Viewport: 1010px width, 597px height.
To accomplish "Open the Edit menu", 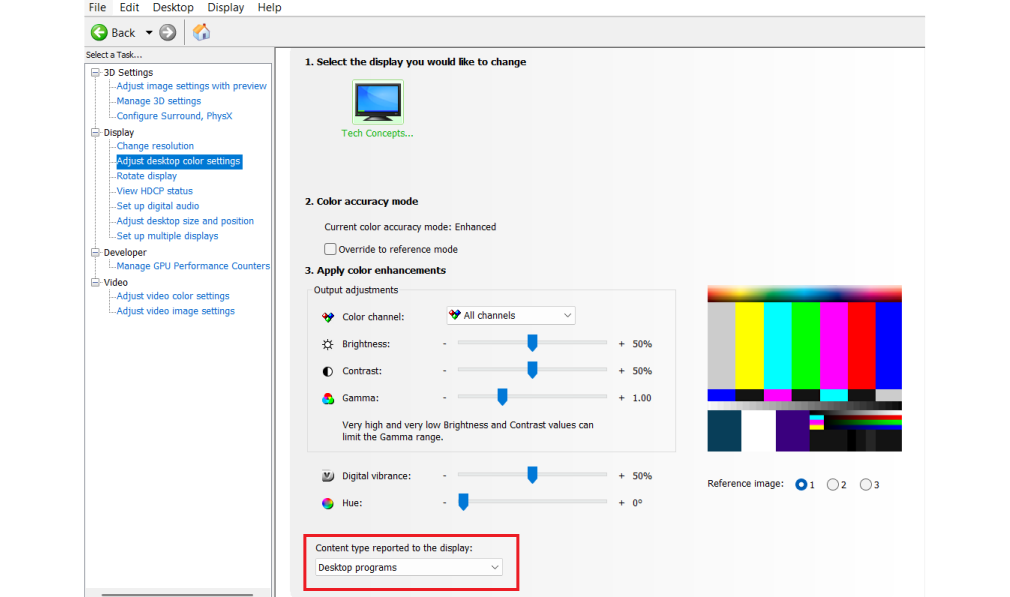I will tap(129, 7).
